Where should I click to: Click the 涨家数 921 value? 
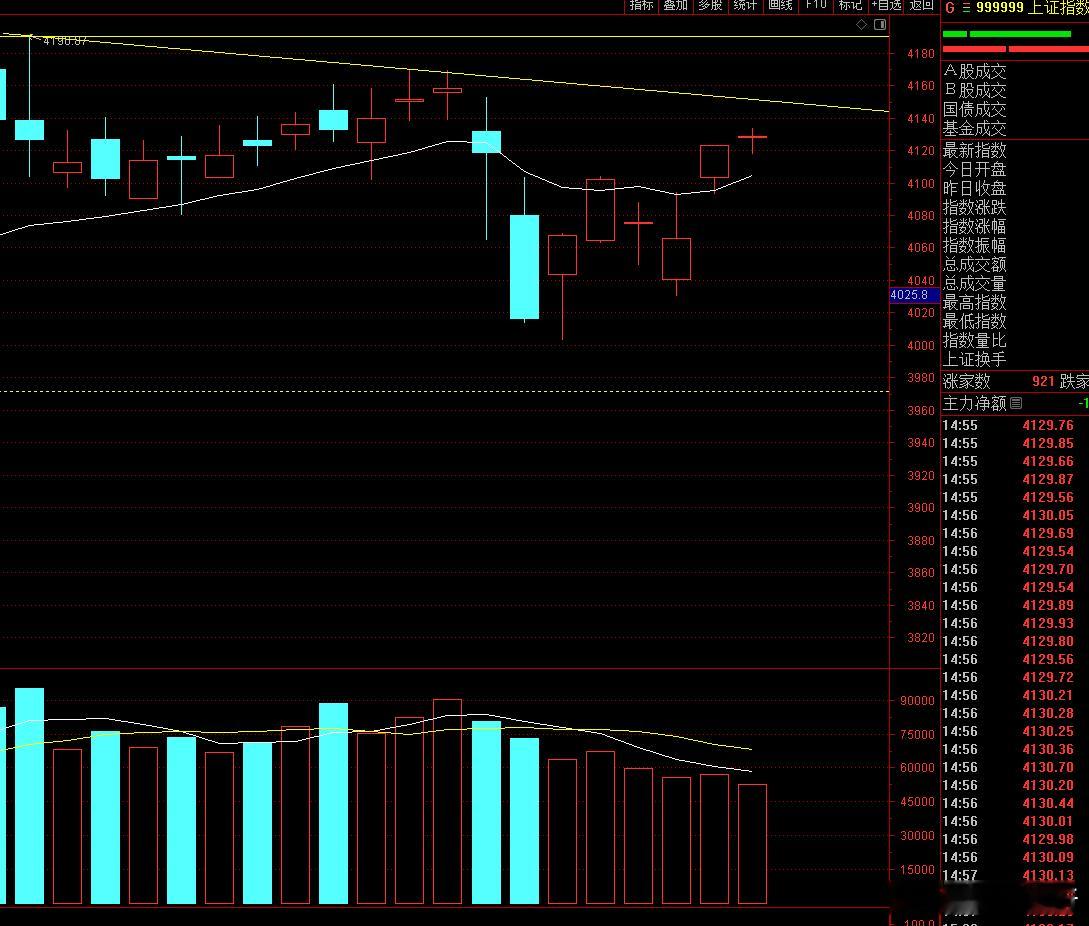point(1043,381)
